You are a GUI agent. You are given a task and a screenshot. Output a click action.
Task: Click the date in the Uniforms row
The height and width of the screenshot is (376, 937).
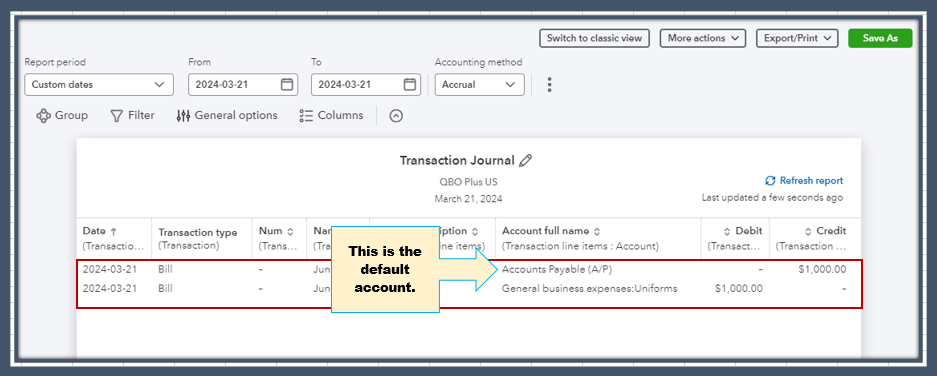(x=109, y=288)
